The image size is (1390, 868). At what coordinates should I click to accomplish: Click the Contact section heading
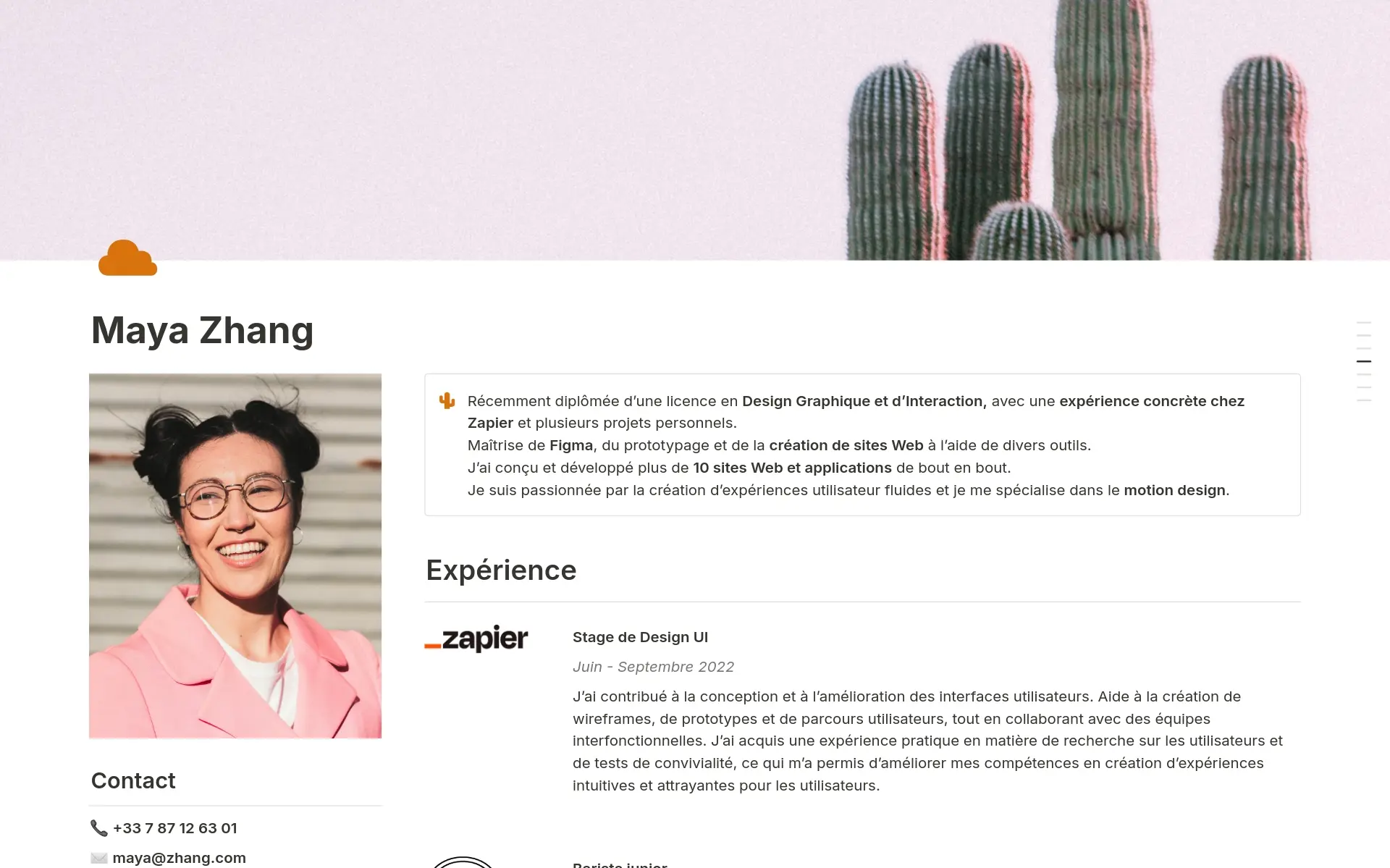click(x=133, y=780)
